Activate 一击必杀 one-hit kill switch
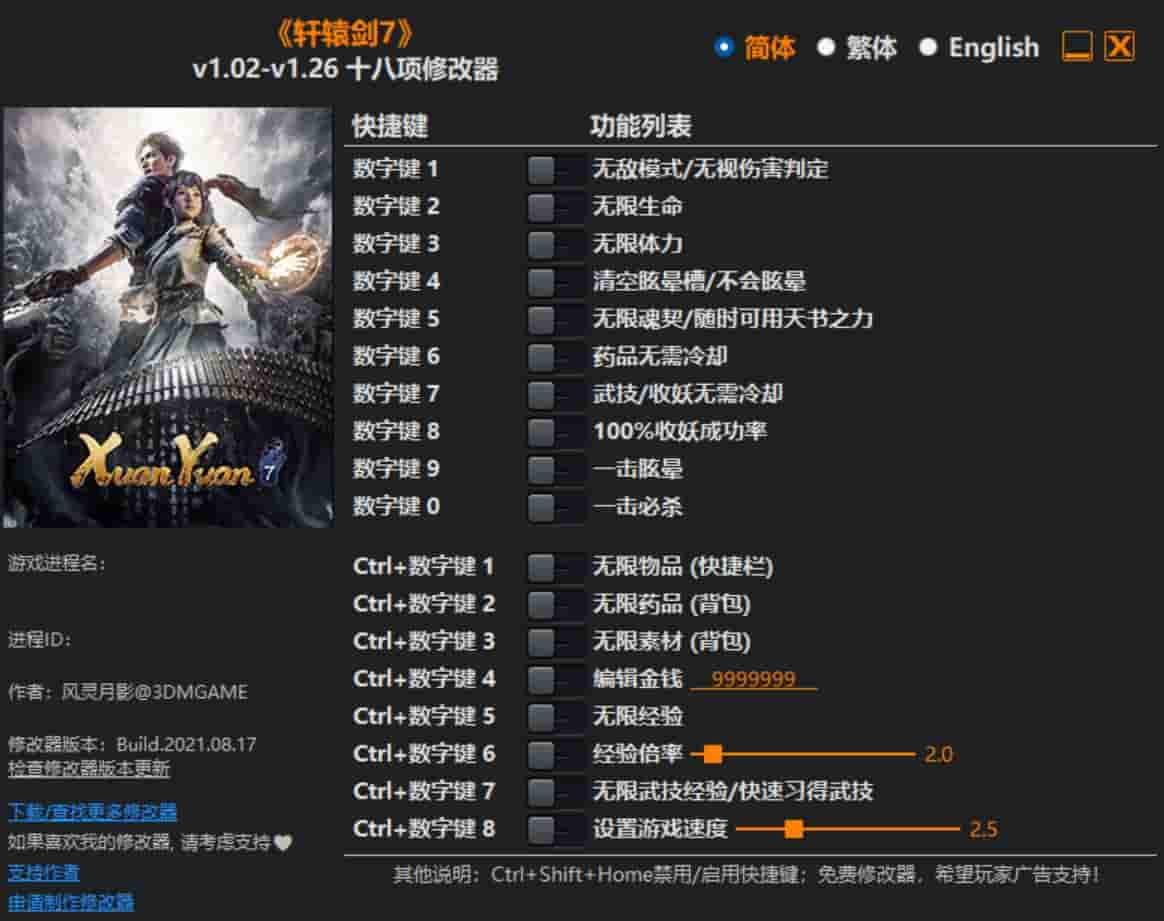Viewport: 1164px width, 921px height. [x=555, y=507]
